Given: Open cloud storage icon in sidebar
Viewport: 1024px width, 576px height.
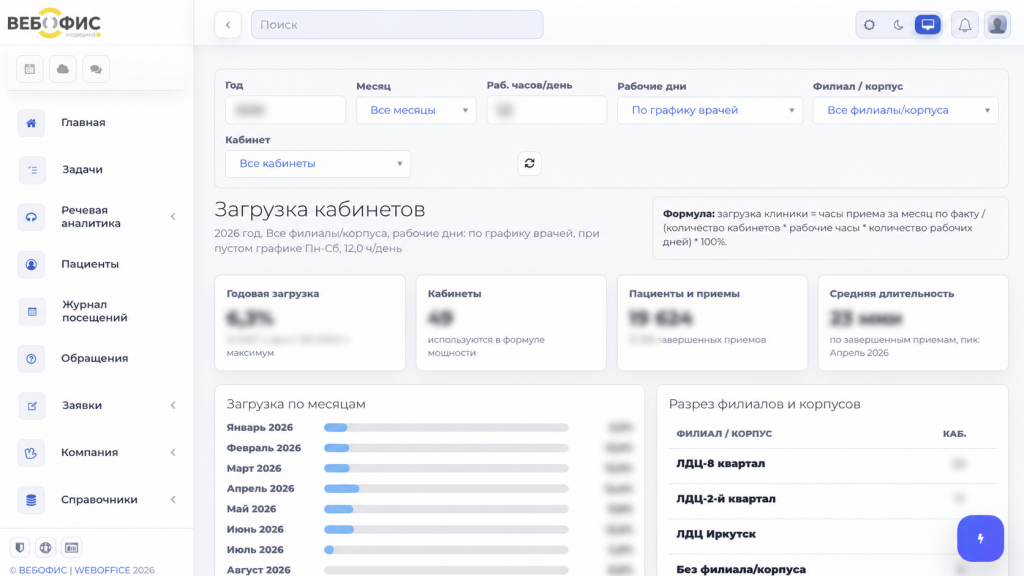Looking at the screenshot, I should tap(63, 69).
